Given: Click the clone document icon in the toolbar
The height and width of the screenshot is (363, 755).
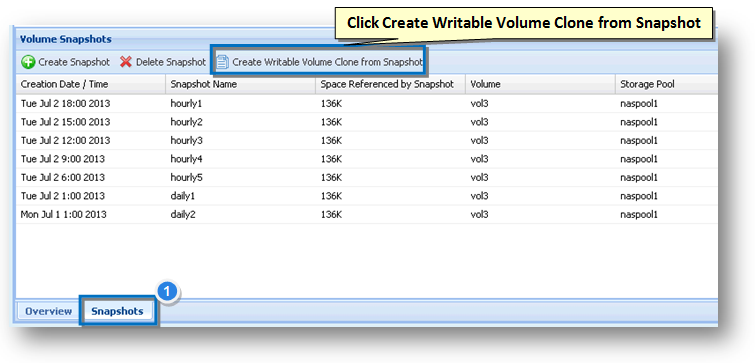Looking at the screenshot, I should pos(222,62).
